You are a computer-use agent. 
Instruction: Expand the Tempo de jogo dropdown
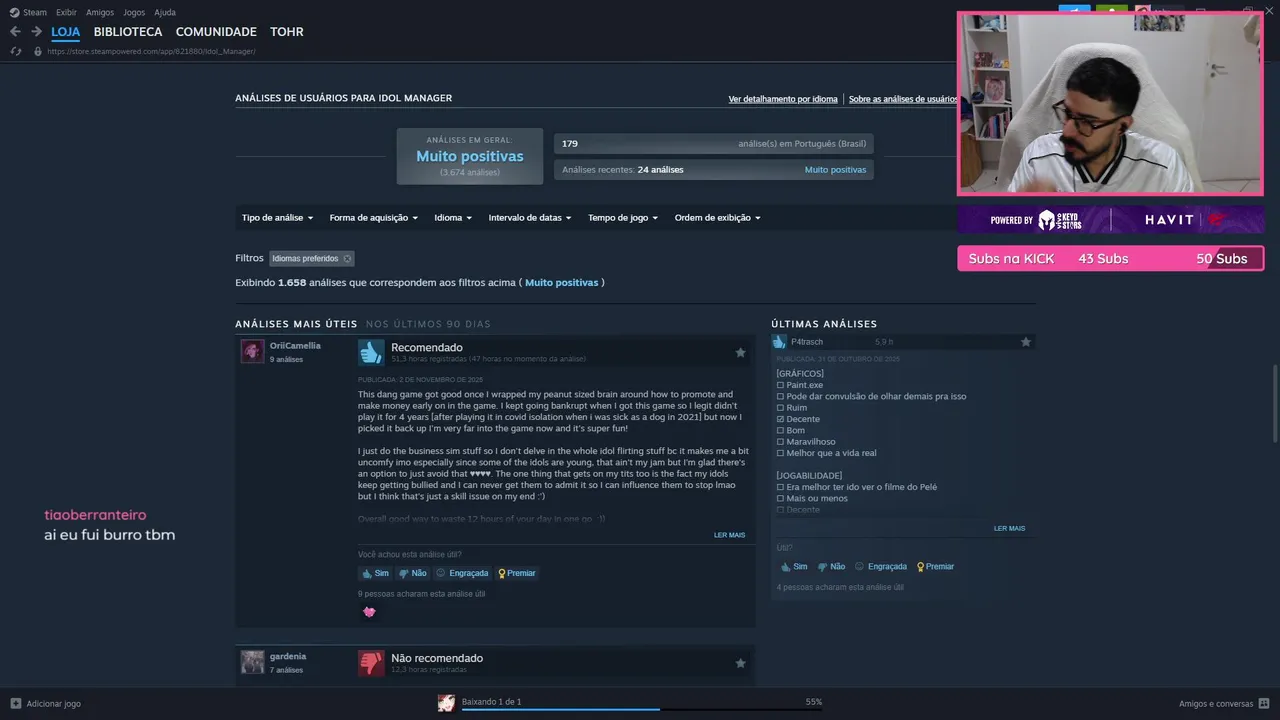[x=623, y=218]
